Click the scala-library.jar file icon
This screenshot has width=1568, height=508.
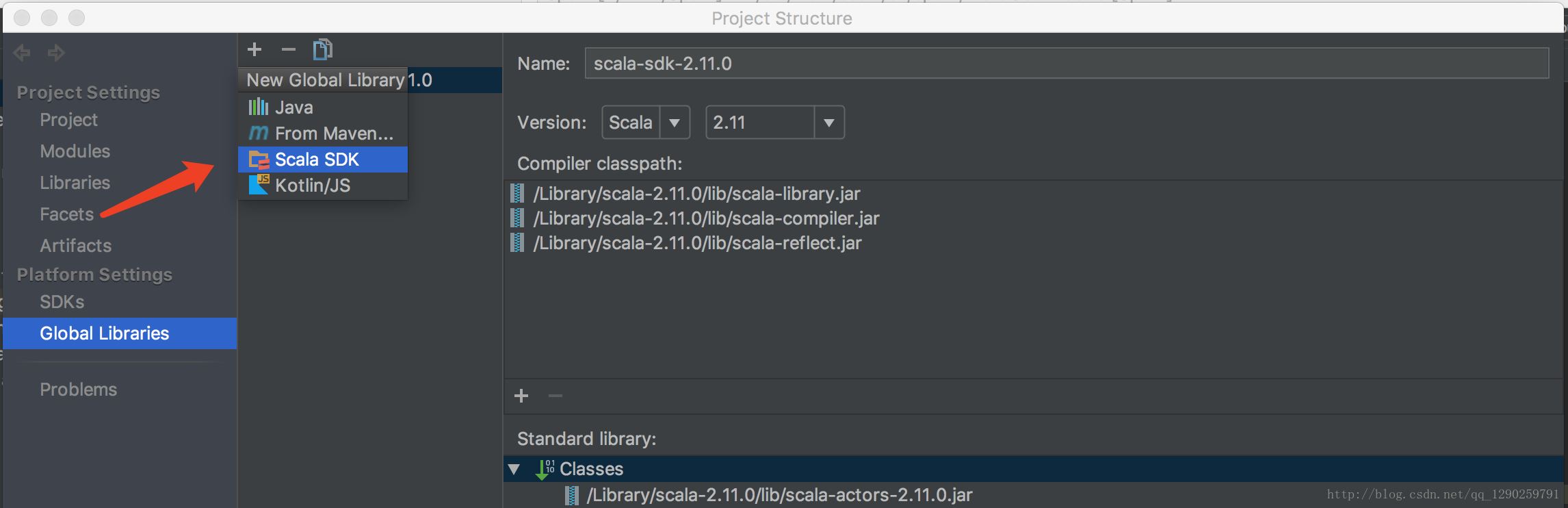point(518,194)
